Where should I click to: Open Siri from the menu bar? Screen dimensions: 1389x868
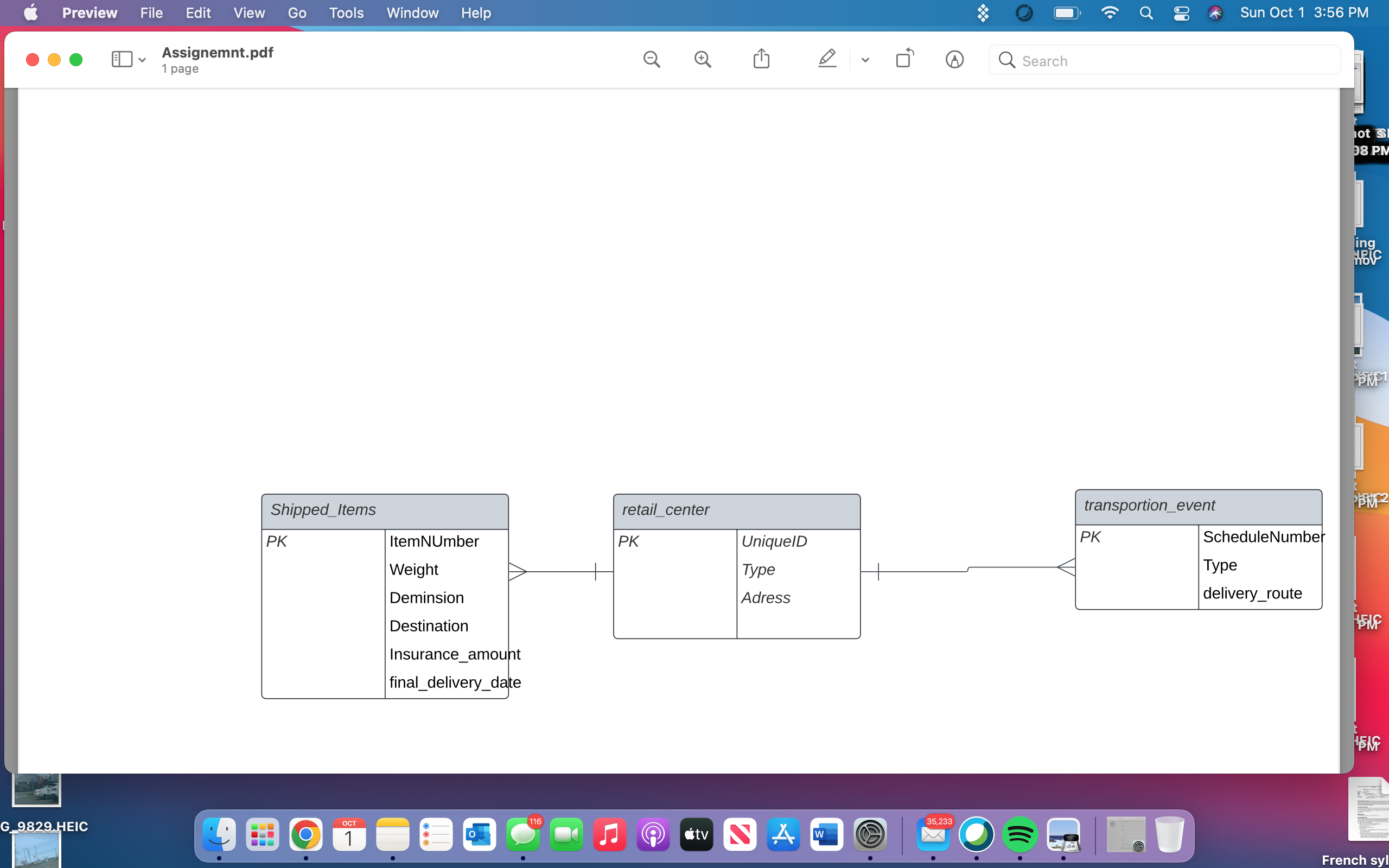[x=1216, y=12]
